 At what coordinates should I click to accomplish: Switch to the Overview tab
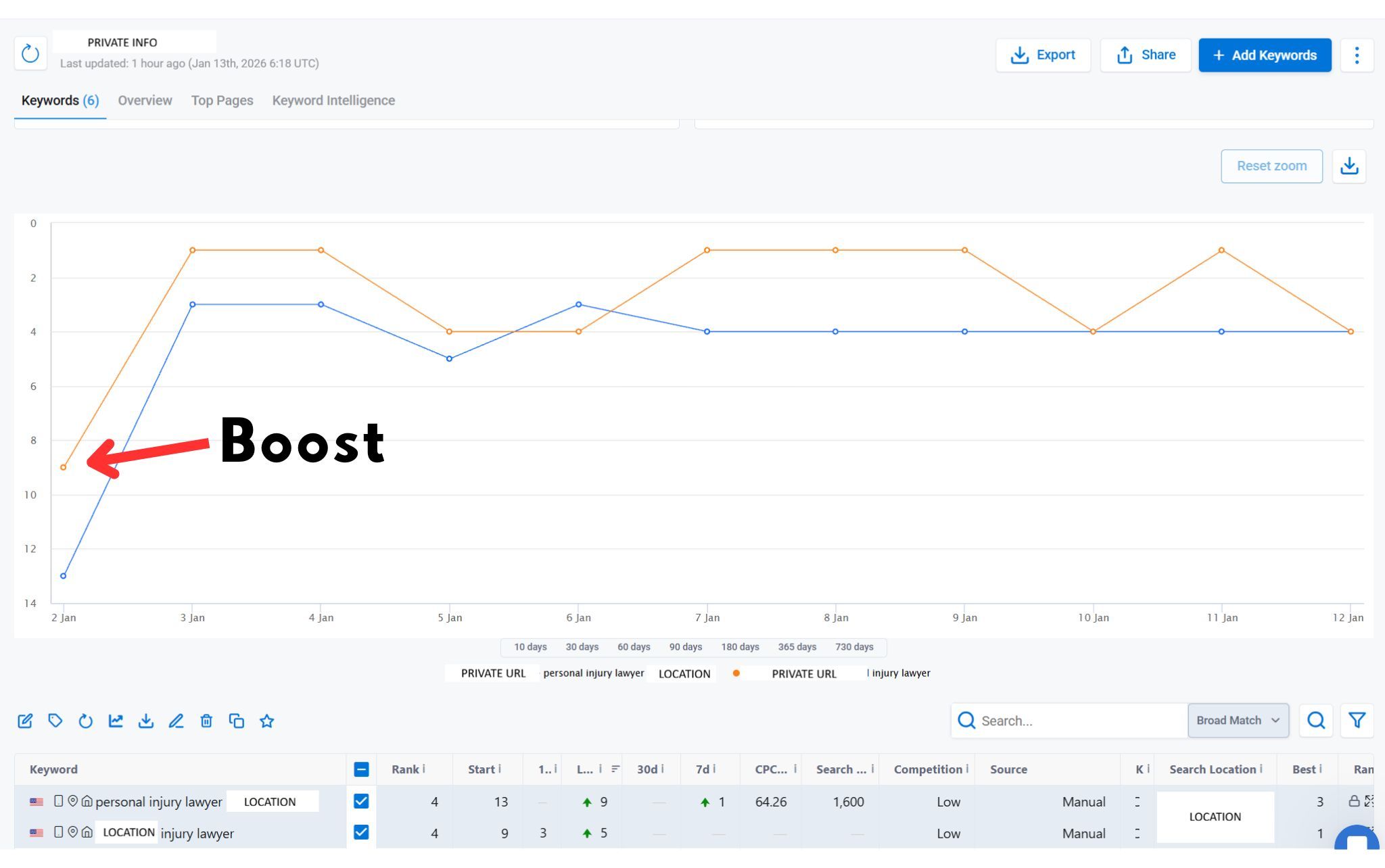pyautogui.click(x=145, y=101)
